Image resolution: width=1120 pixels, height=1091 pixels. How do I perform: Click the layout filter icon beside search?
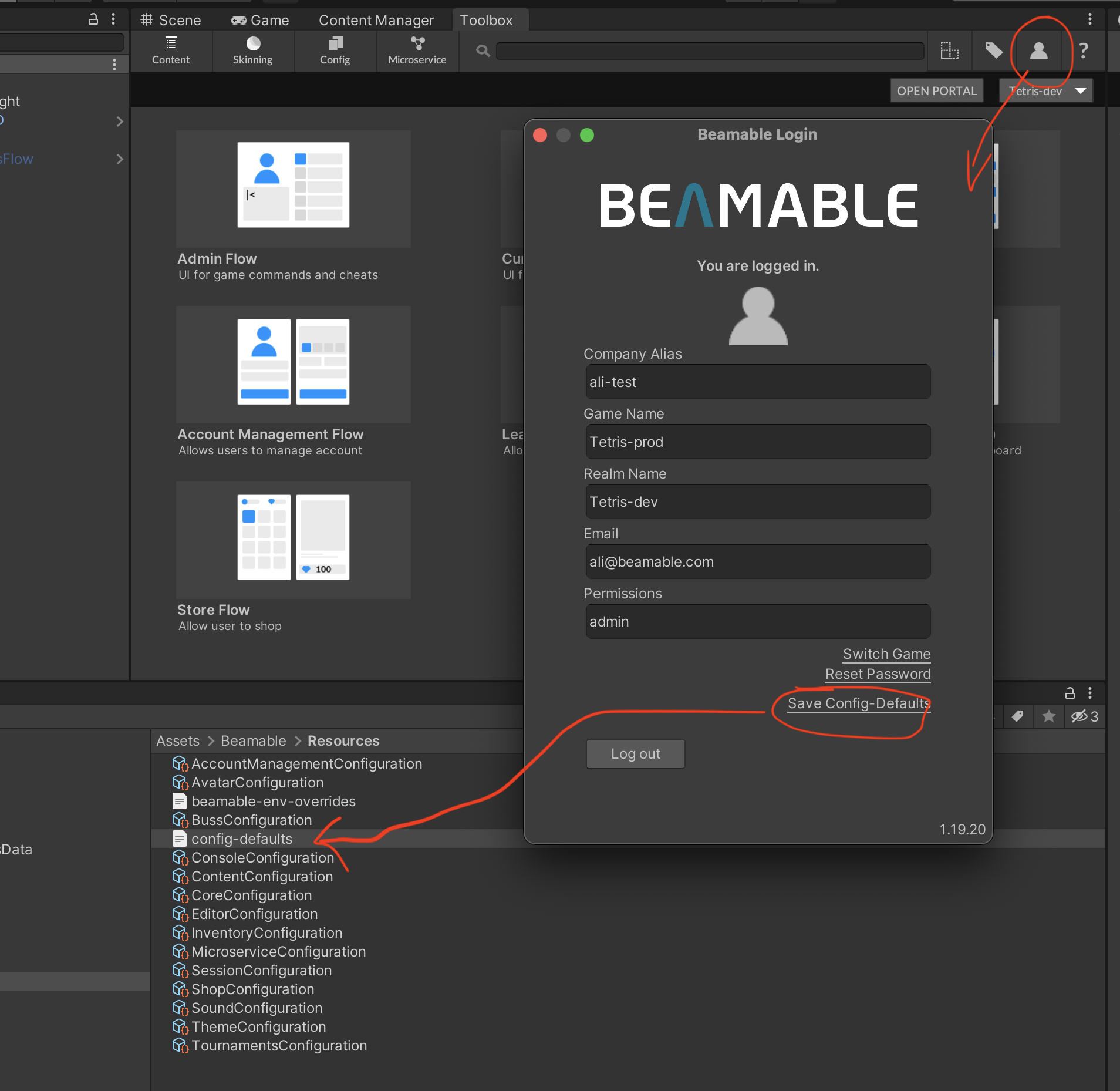949,51
